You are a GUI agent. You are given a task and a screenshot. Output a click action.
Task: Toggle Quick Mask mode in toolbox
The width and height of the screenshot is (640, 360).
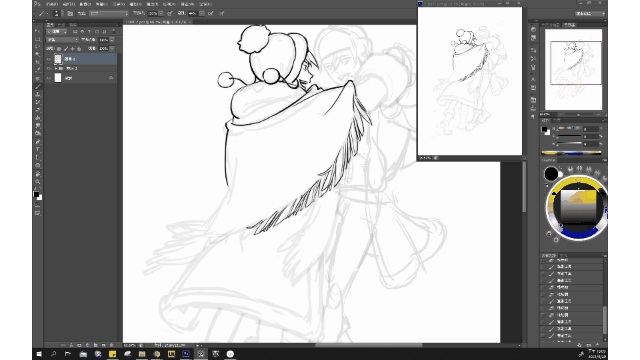pyautogui.click(x=38, y=205)
